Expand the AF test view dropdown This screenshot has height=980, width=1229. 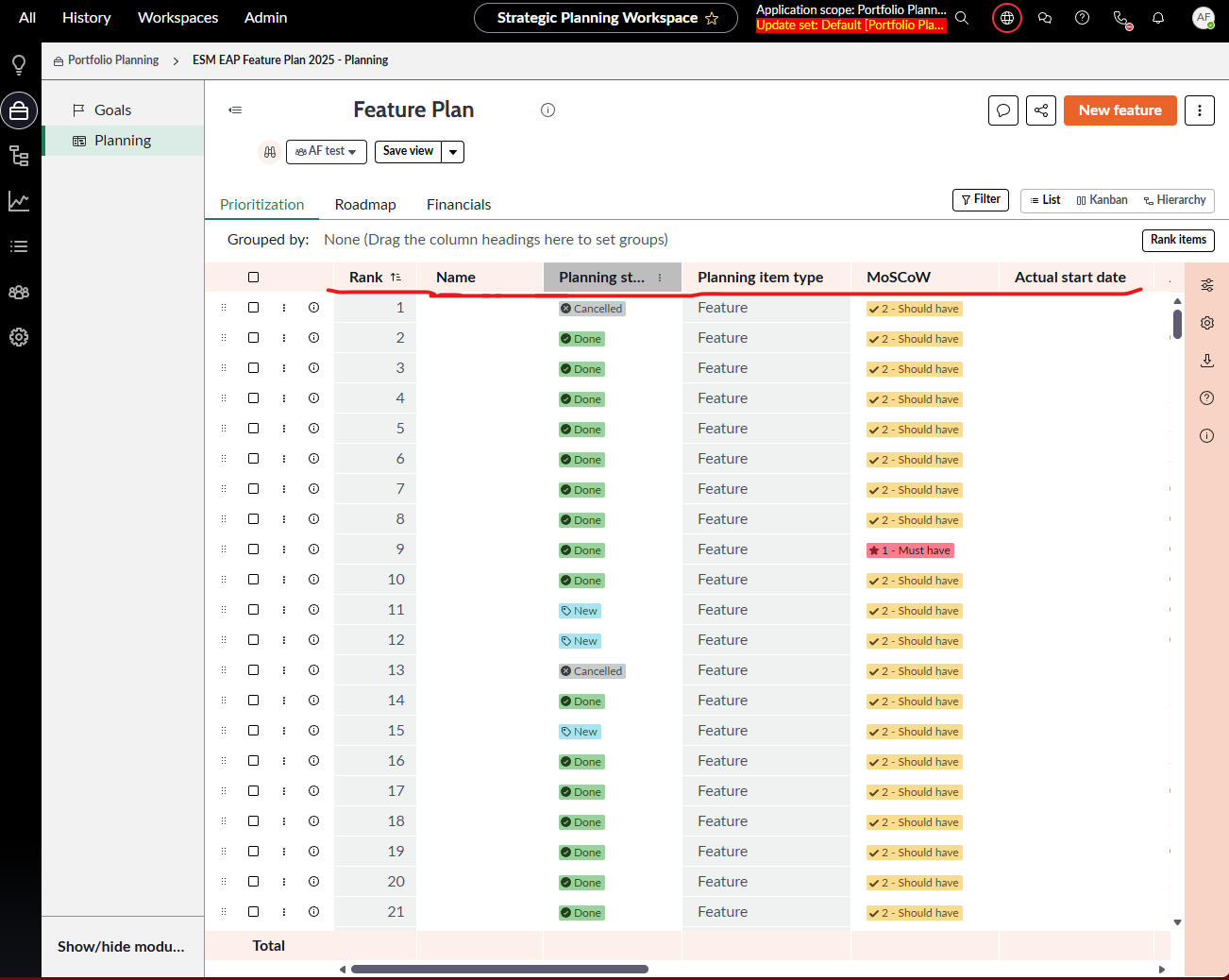pos(327,152)
